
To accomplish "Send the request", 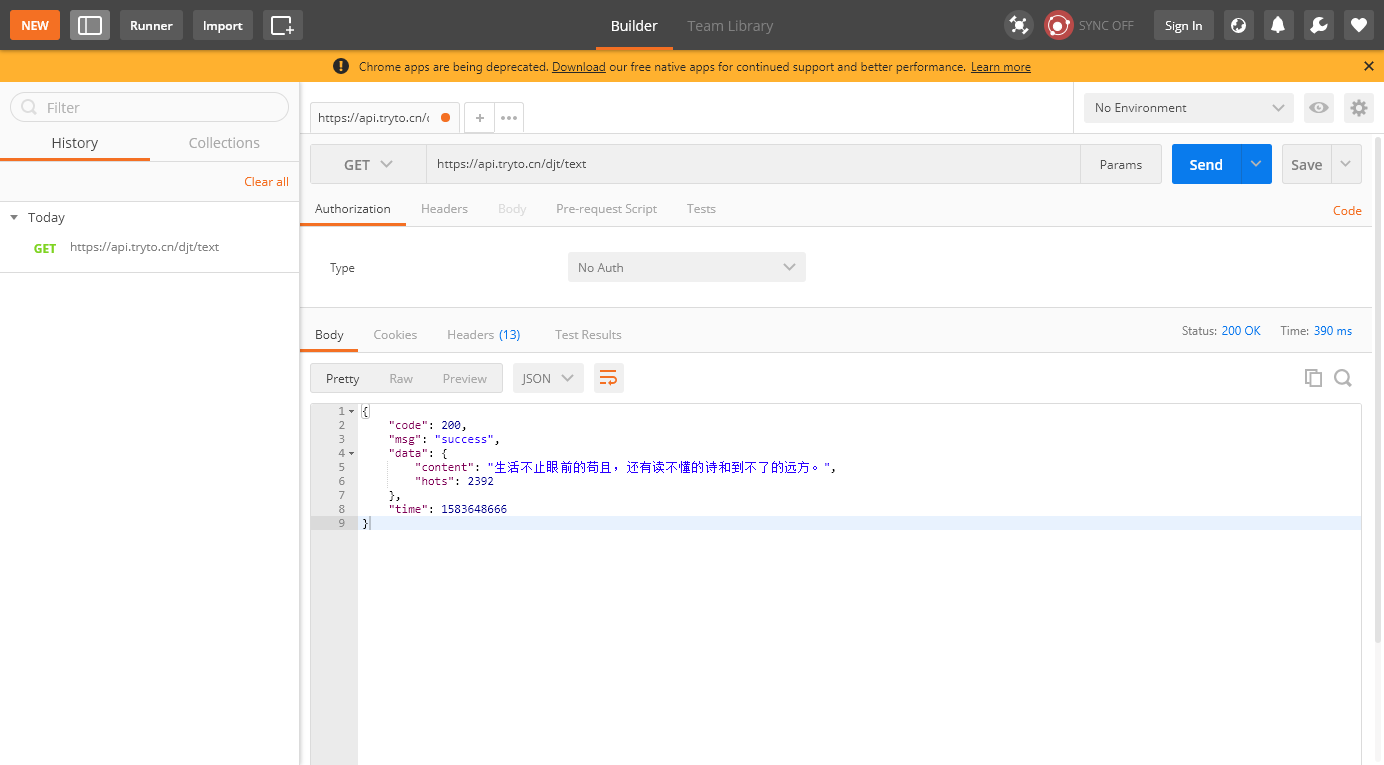I will (x=1206, y=164).
